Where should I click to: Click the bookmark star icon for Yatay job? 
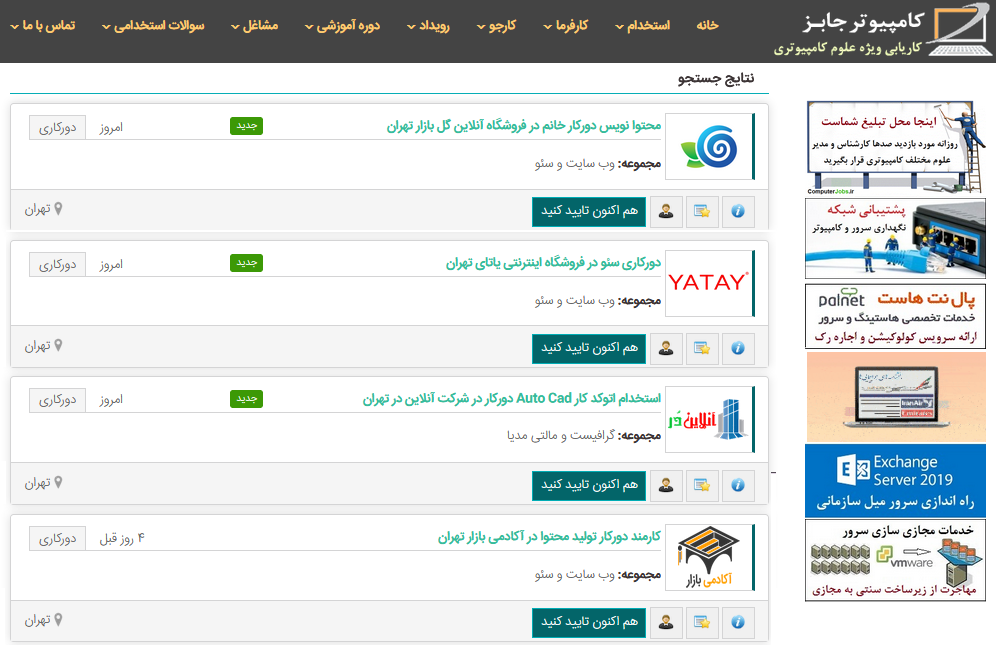click(702, 348)
